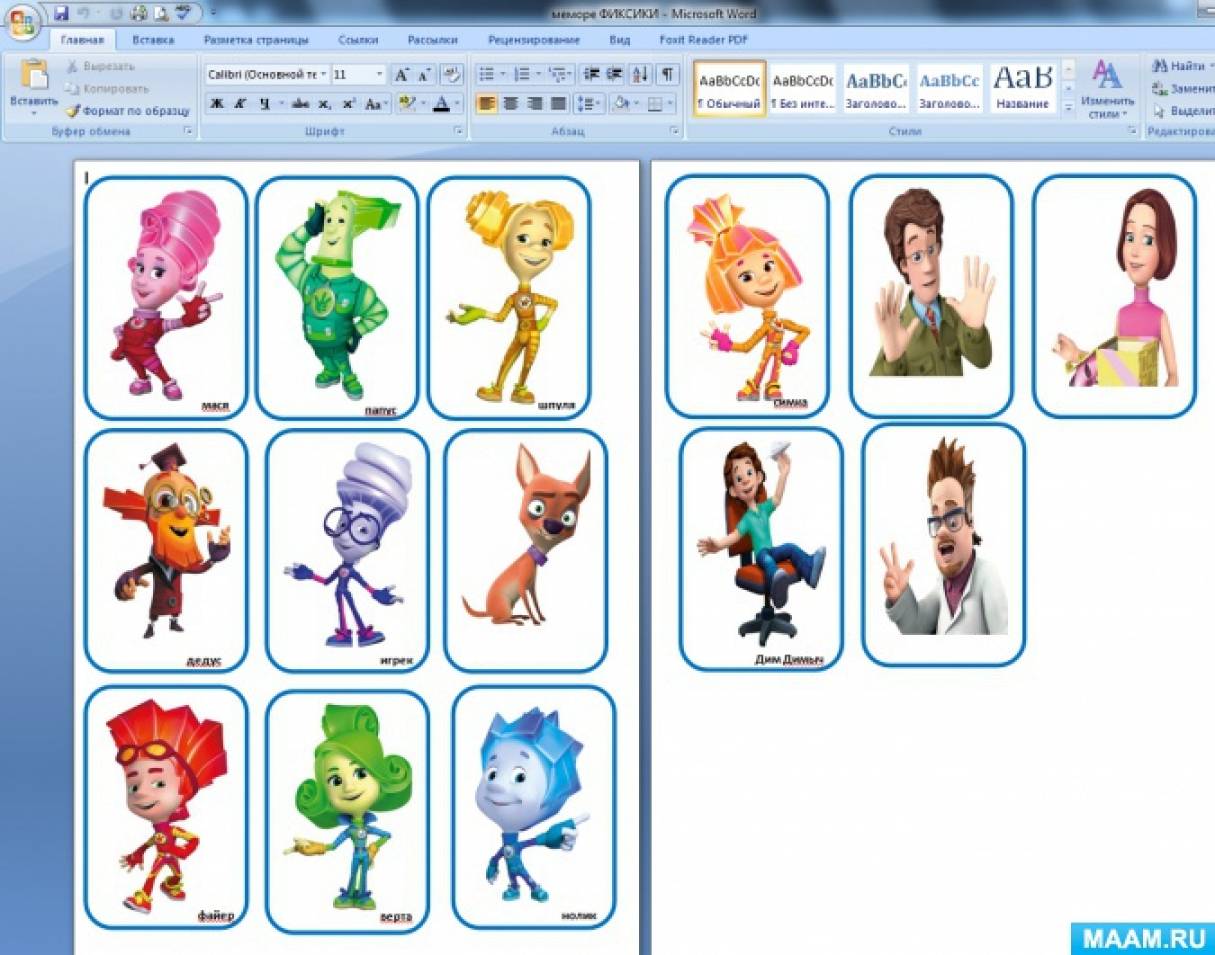Open the Foxit Reader PDF tab

(x=703, y=40)
